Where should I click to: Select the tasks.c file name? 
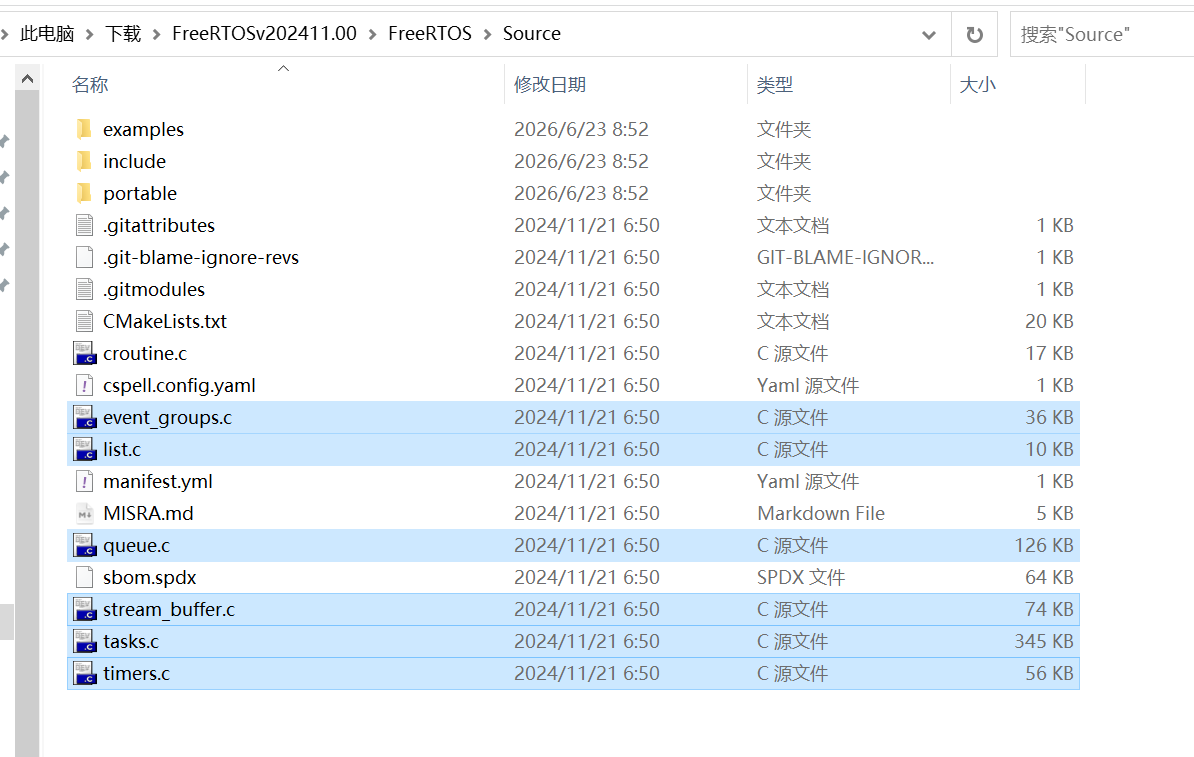click(x=131, y=641)
